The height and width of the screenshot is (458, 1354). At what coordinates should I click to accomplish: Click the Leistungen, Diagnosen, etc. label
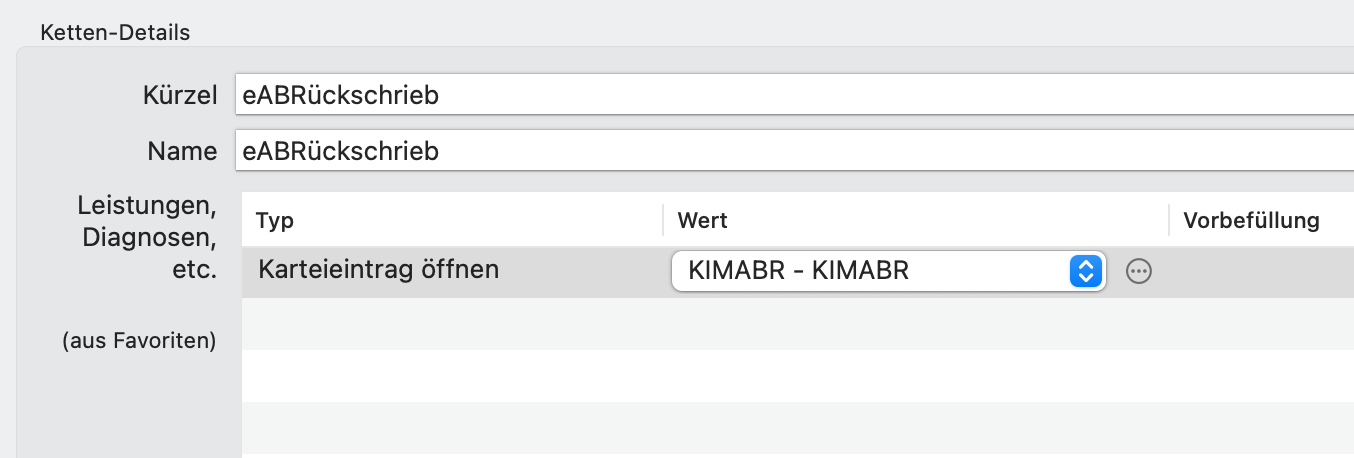tap(147, 238)
